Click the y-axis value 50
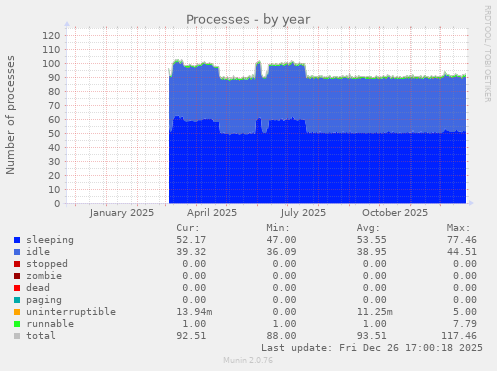Screen dimensions: 497x371 pyautogui.click(x=54, y=134)
